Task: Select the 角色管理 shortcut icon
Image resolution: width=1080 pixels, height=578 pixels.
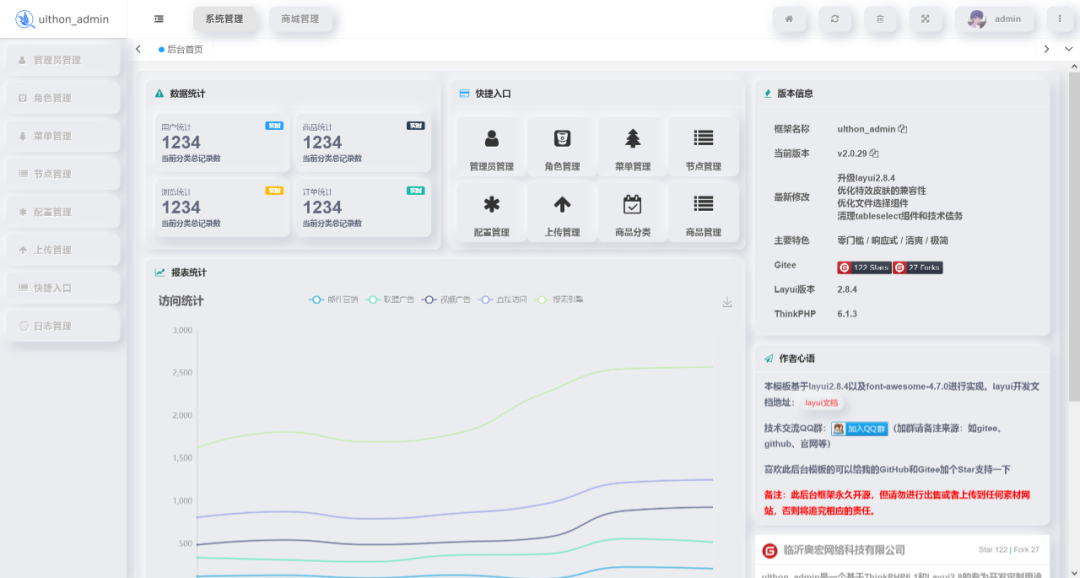Action: 562,146
